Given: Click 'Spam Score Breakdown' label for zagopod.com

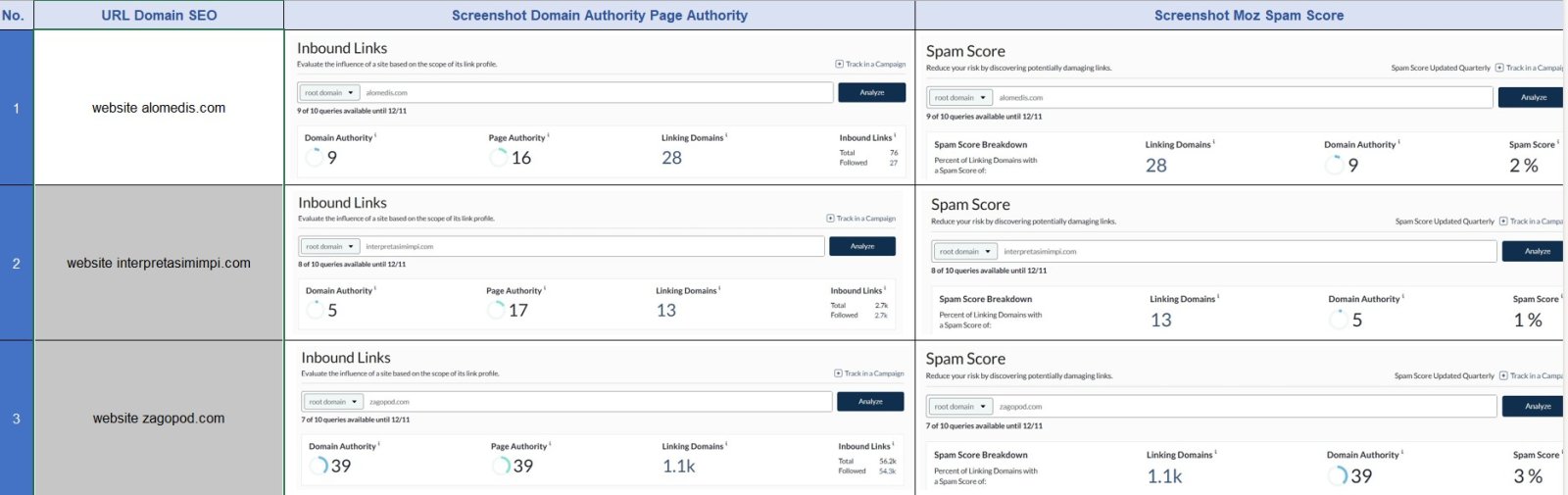Looking at the screenshot, I should [x=981, y=455].
